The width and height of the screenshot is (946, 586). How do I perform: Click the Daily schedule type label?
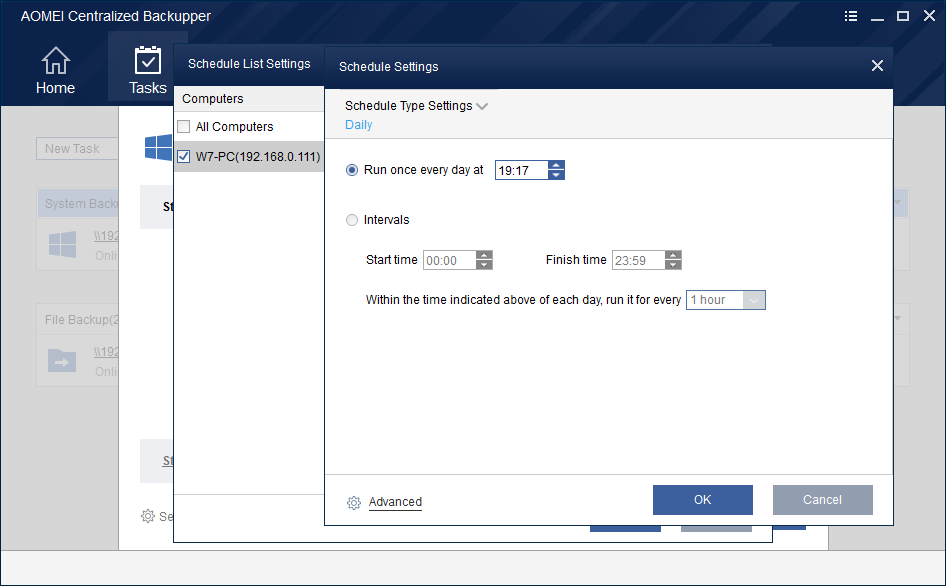(x=358, y=125)
